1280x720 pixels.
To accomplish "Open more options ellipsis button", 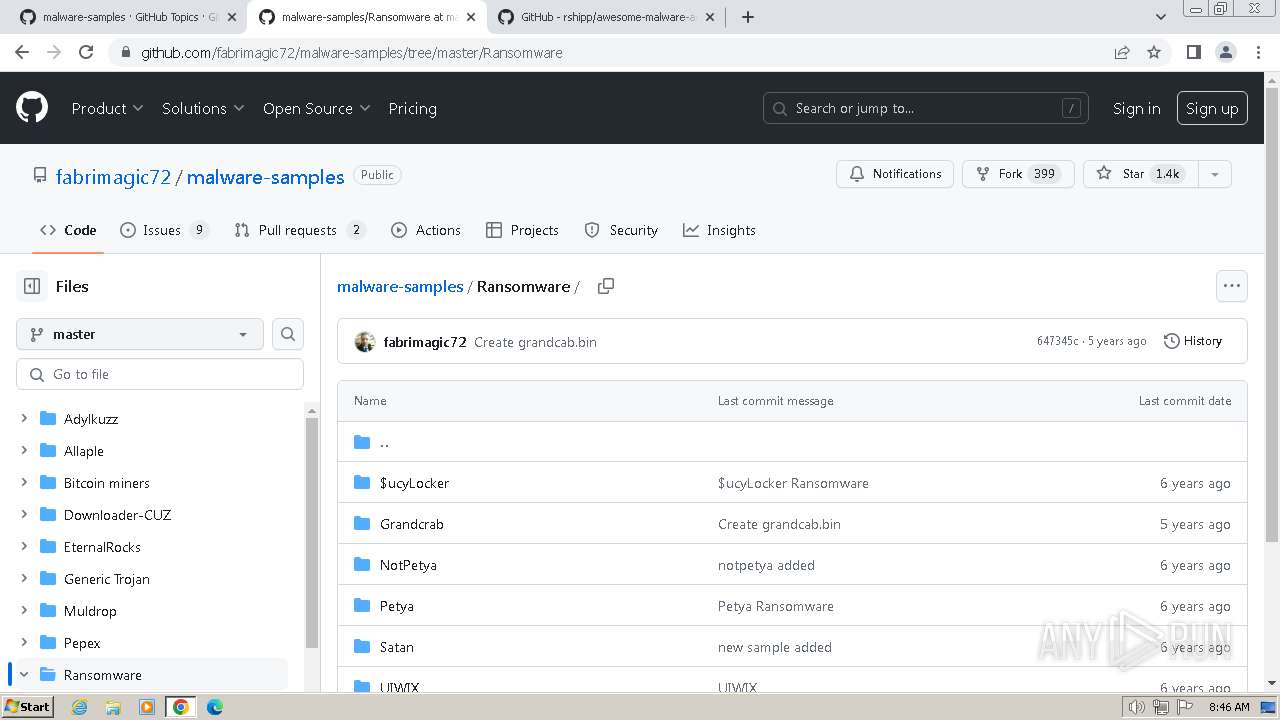I will coord(1232,286).
